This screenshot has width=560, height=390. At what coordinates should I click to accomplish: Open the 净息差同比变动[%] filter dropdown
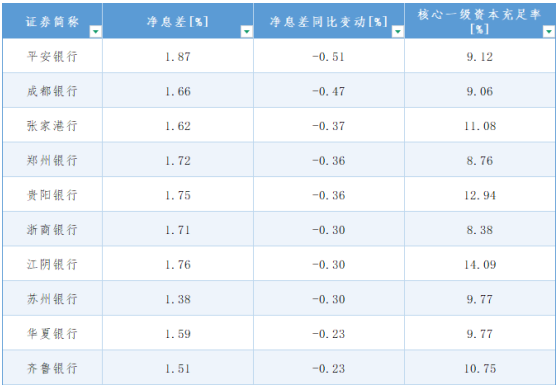click(x=398, y=32)
